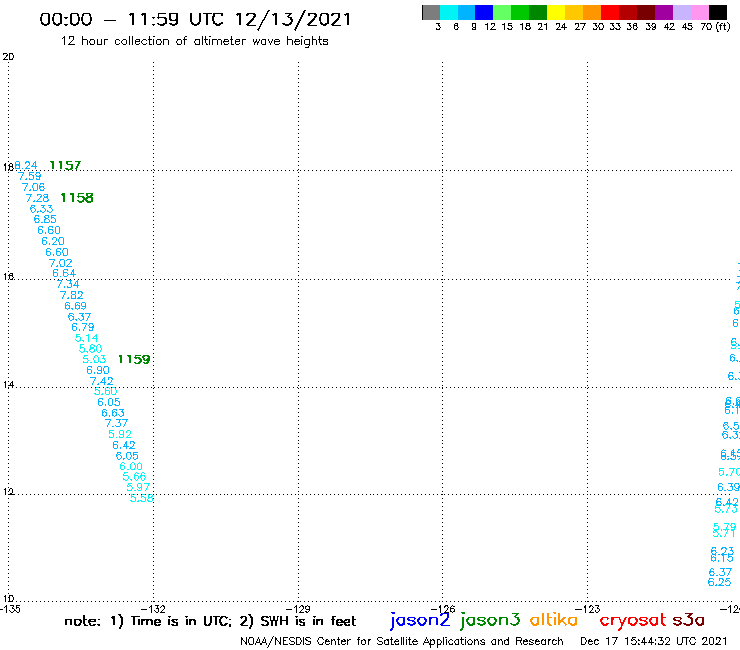Click the -126 longitude axis label
Viewport: 740px width, 650px height.
click(443, 609)
